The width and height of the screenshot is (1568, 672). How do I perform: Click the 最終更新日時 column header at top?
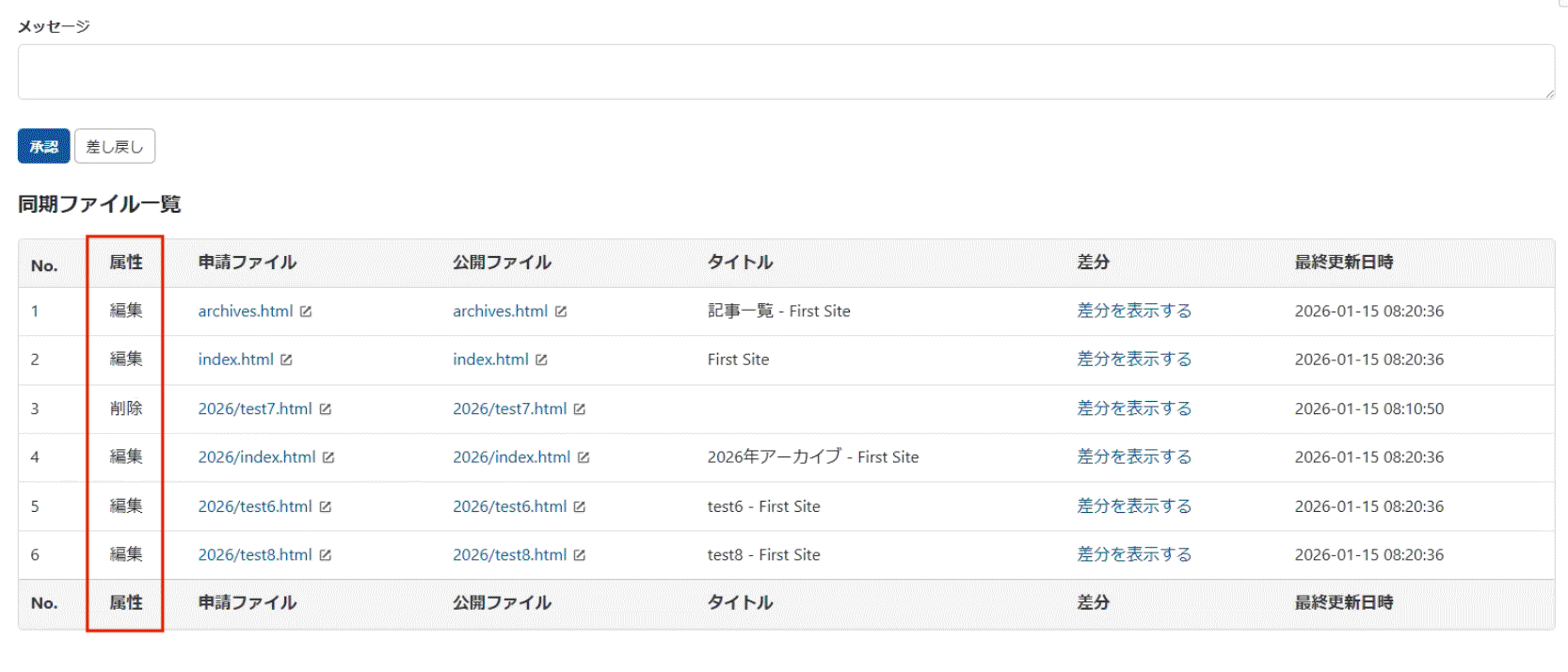coord(1343,263)
